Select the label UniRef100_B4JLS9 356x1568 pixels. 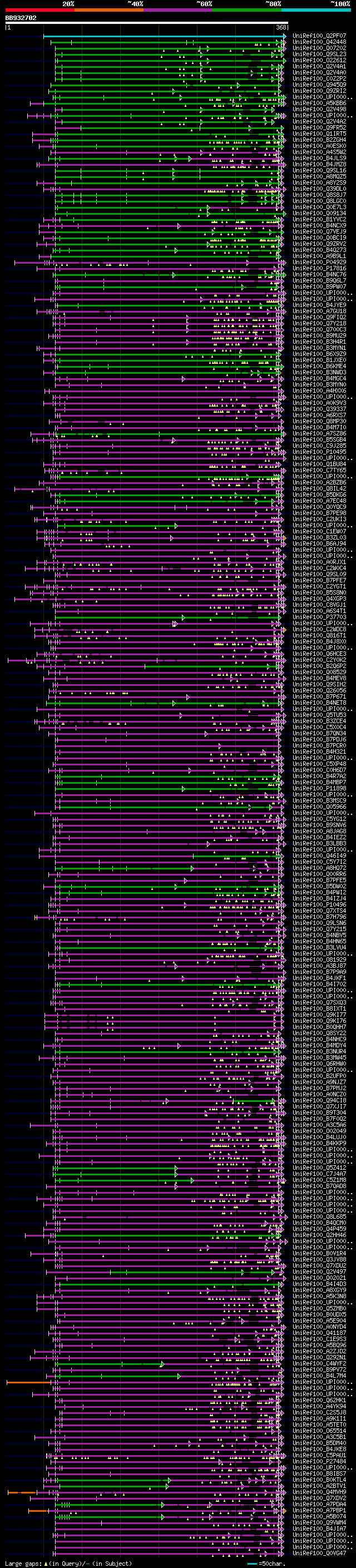pos(319,157)
